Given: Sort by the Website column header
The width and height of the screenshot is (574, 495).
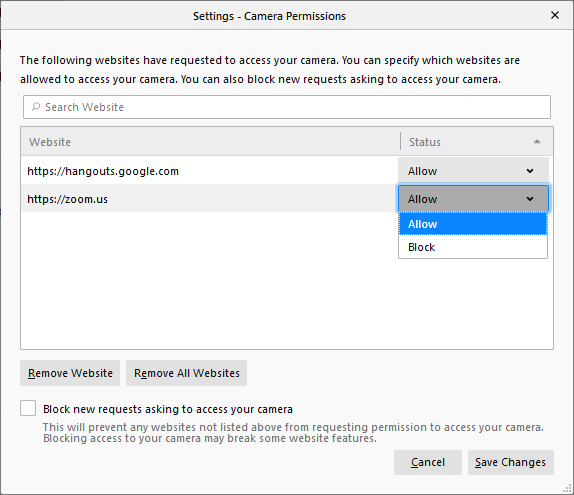Looking at the screenshot, I should [x=210, y=142].
